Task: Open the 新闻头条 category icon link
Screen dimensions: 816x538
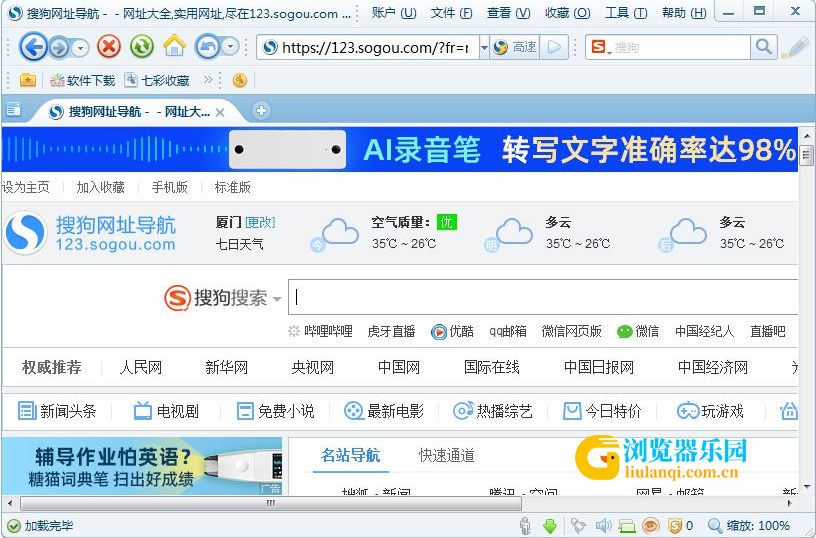Action: coord(57,411)
